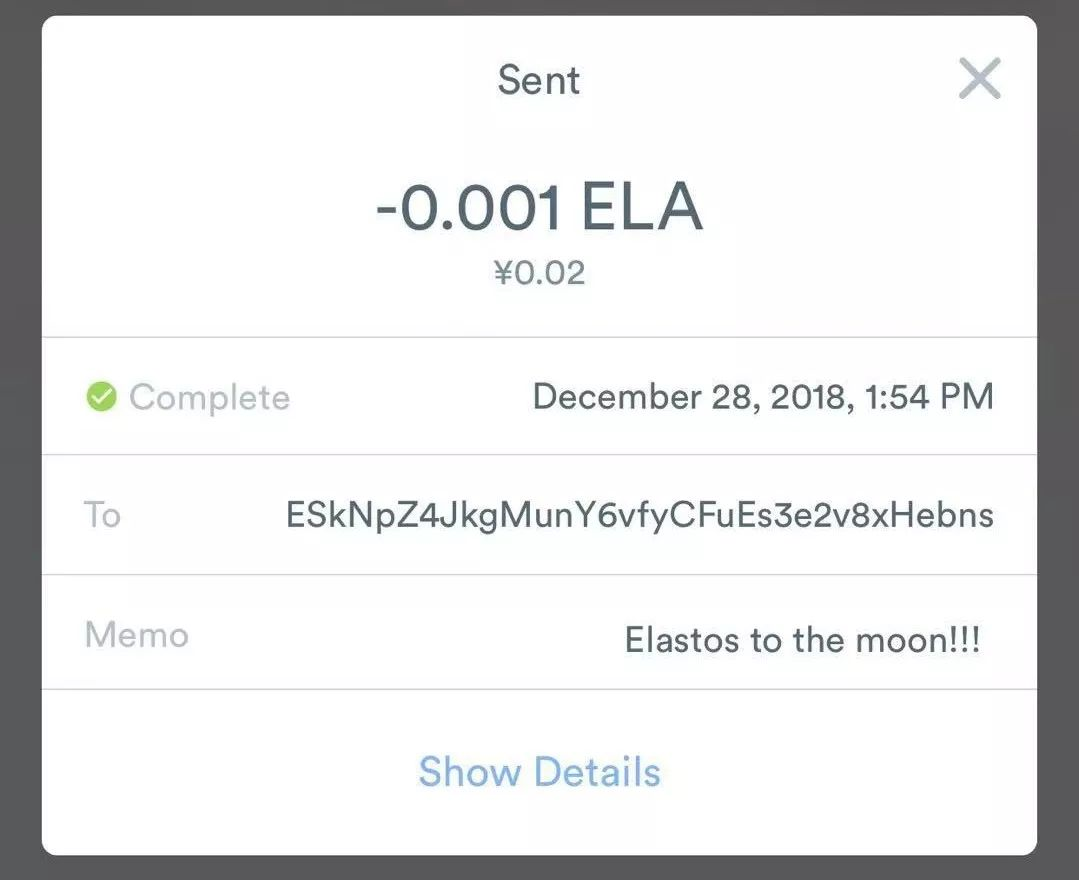Click the green Complete checkmark icon
The height and width of the screenshot is (880, 1079).
(101, 397)
